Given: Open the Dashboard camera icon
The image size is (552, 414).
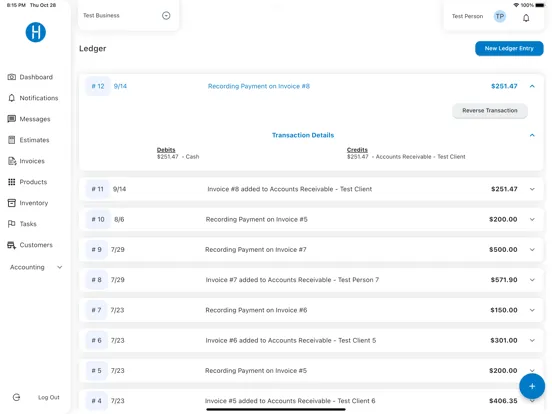Looking at the screenshot, I should point(12,77).
